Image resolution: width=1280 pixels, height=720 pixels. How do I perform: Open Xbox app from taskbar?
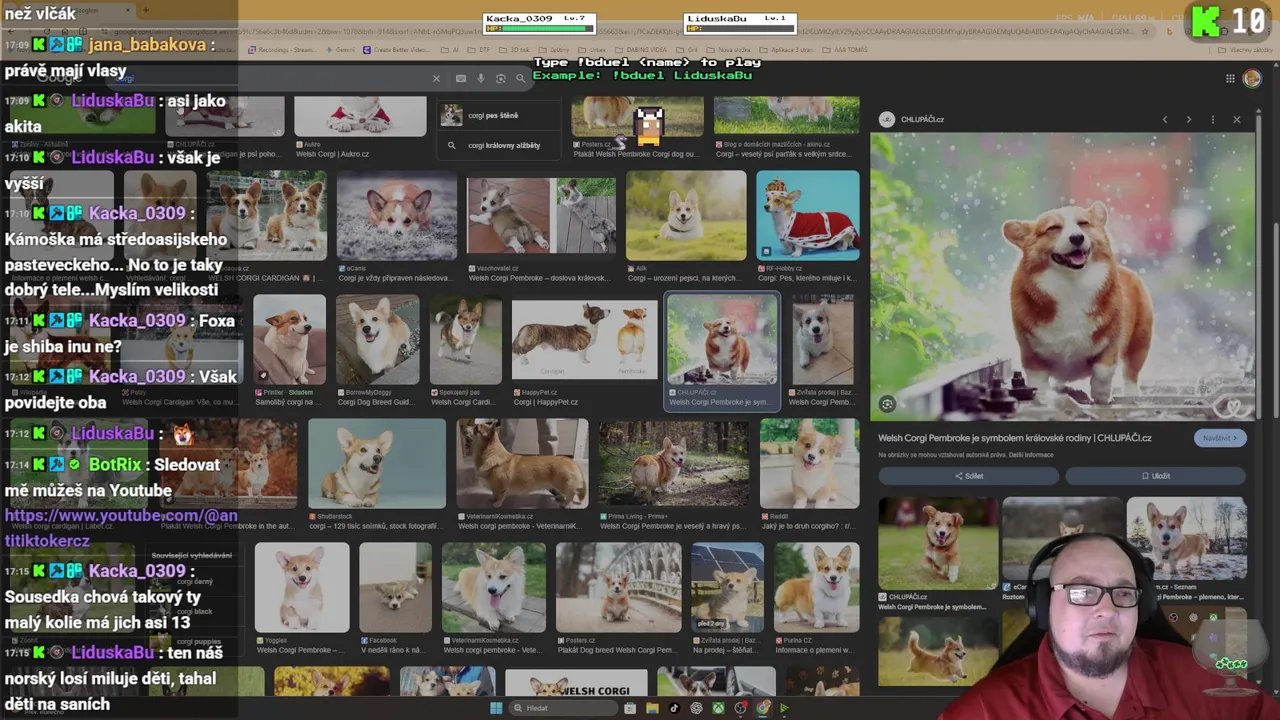point(718,708)
